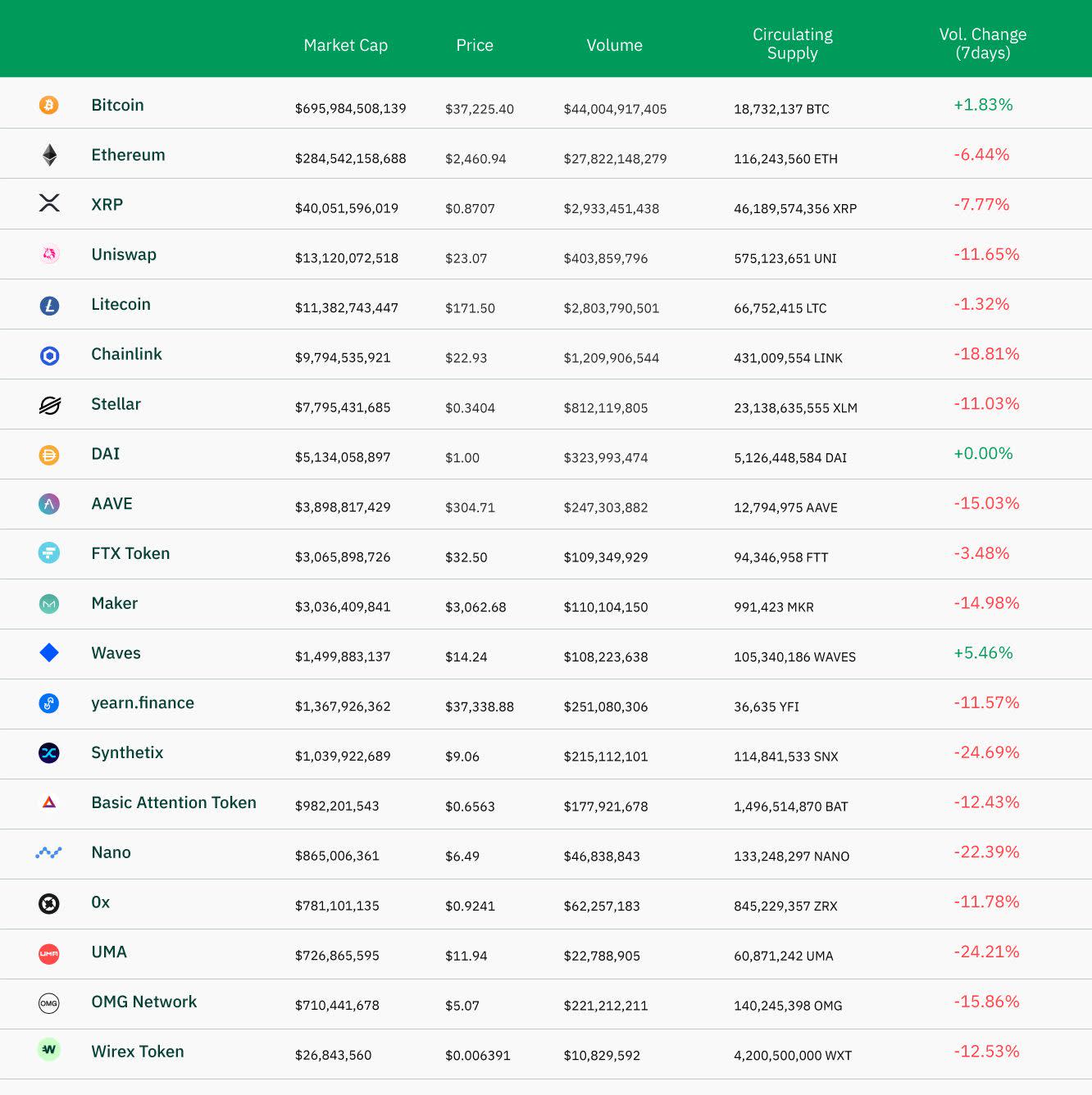This screenshot has height=1095, width=1092.
Task: Click the Bitcoin coin icon
Action: coord(49,105)
